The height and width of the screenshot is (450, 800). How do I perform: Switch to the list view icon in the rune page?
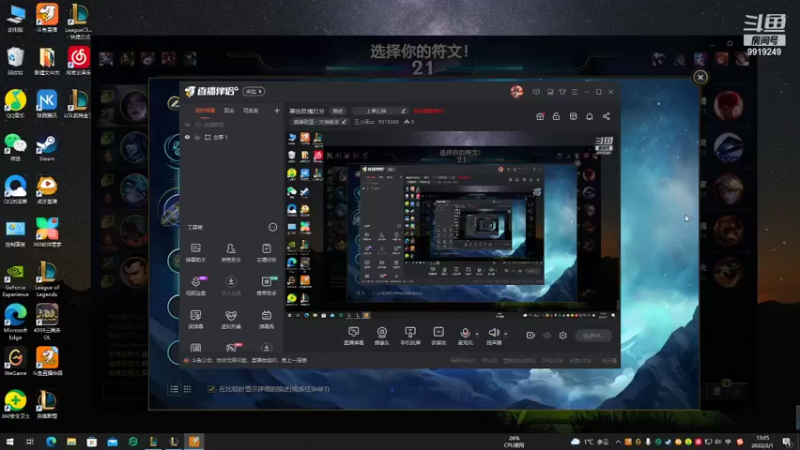(x=174, y=389)
